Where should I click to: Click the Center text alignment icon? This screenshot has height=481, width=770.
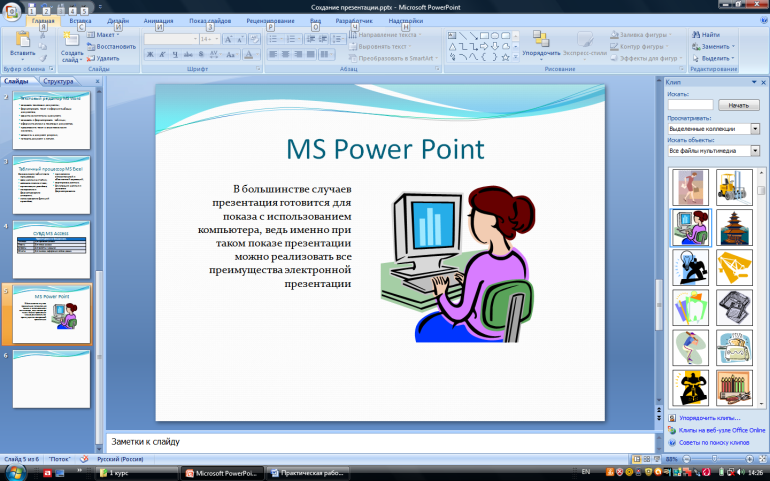(285, 55)
